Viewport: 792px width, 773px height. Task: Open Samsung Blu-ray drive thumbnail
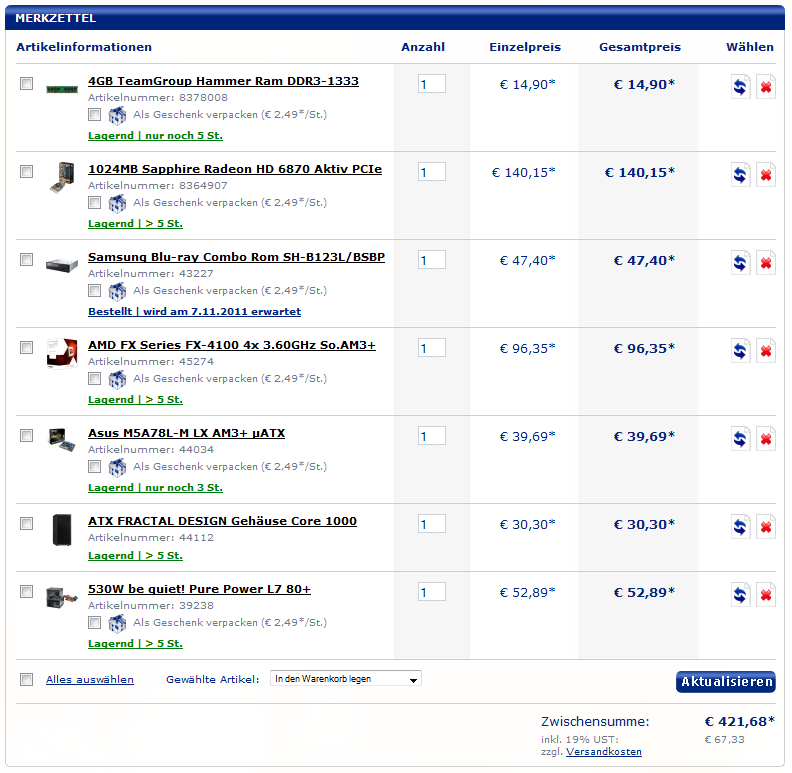point(62,265)
